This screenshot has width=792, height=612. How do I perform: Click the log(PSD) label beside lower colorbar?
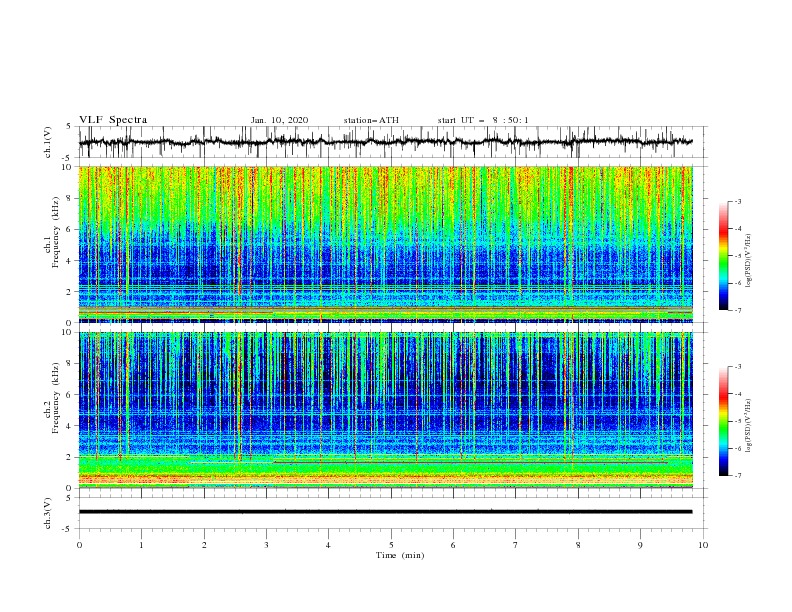(x=749, y=425)
